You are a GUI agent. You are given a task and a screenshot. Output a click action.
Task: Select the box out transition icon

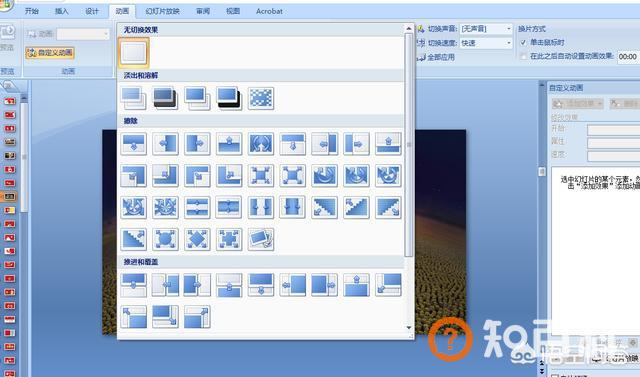pos(293,175)
